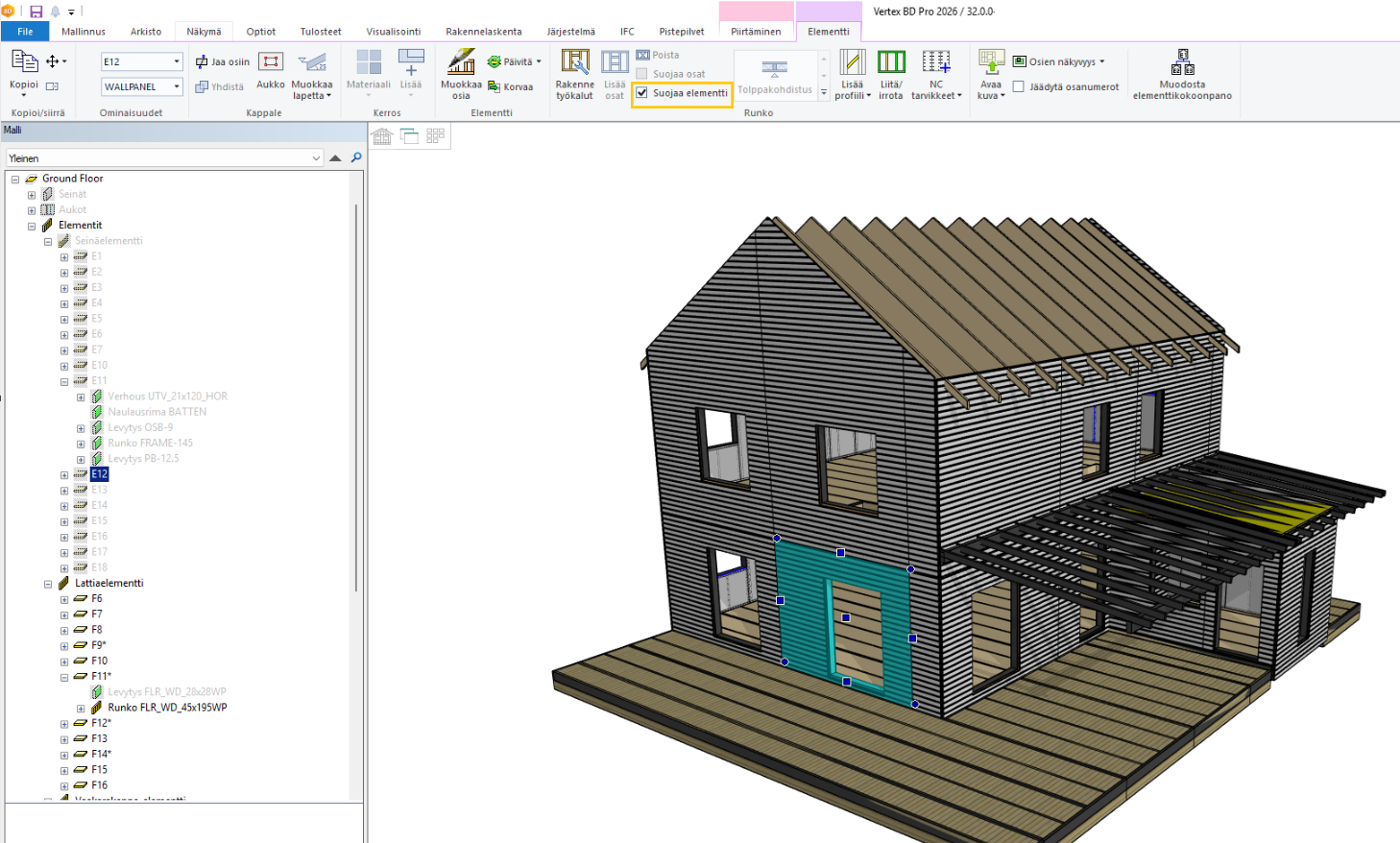This screenshot has height=843, width=1400.
Task: Select the E12 tree item
Action: click(x=100, y=474)
